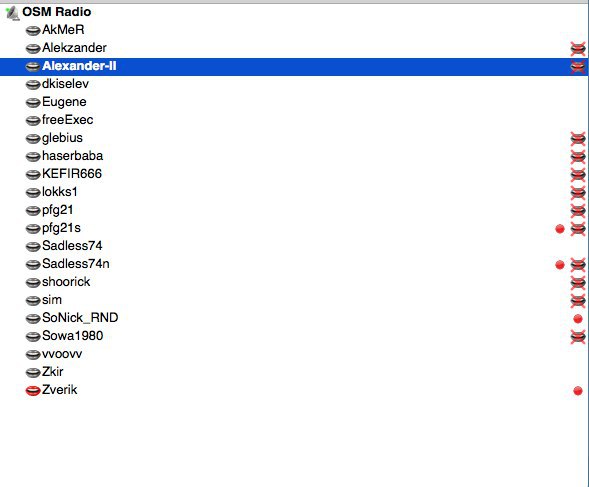Screen dimensions: 589x487
Task: Click the lips icon left of AkMeR
Action: click(x=33, y=30)
